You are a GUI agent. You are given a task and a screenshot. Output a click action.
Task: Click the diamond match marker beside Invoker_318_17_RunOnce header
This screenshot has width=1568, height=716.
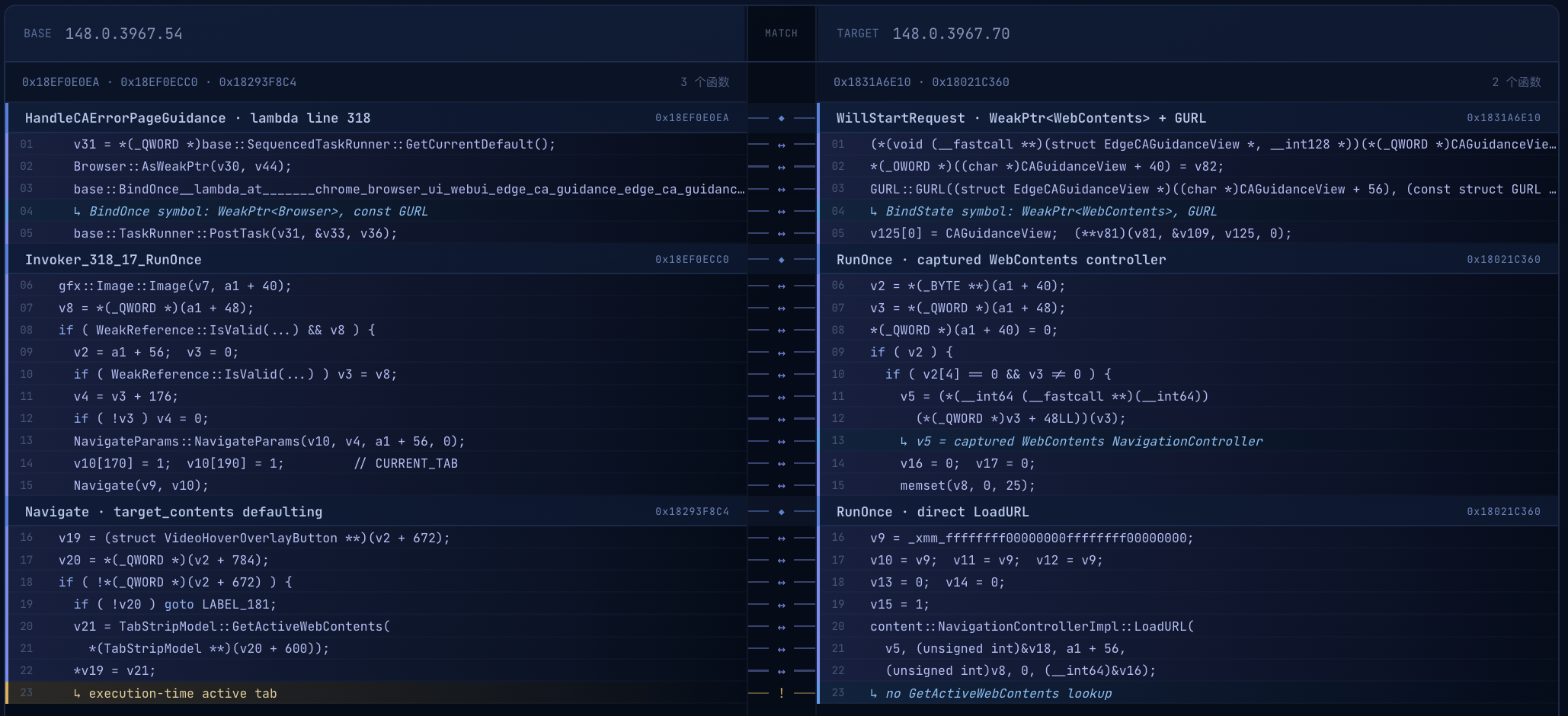(781, 260)
